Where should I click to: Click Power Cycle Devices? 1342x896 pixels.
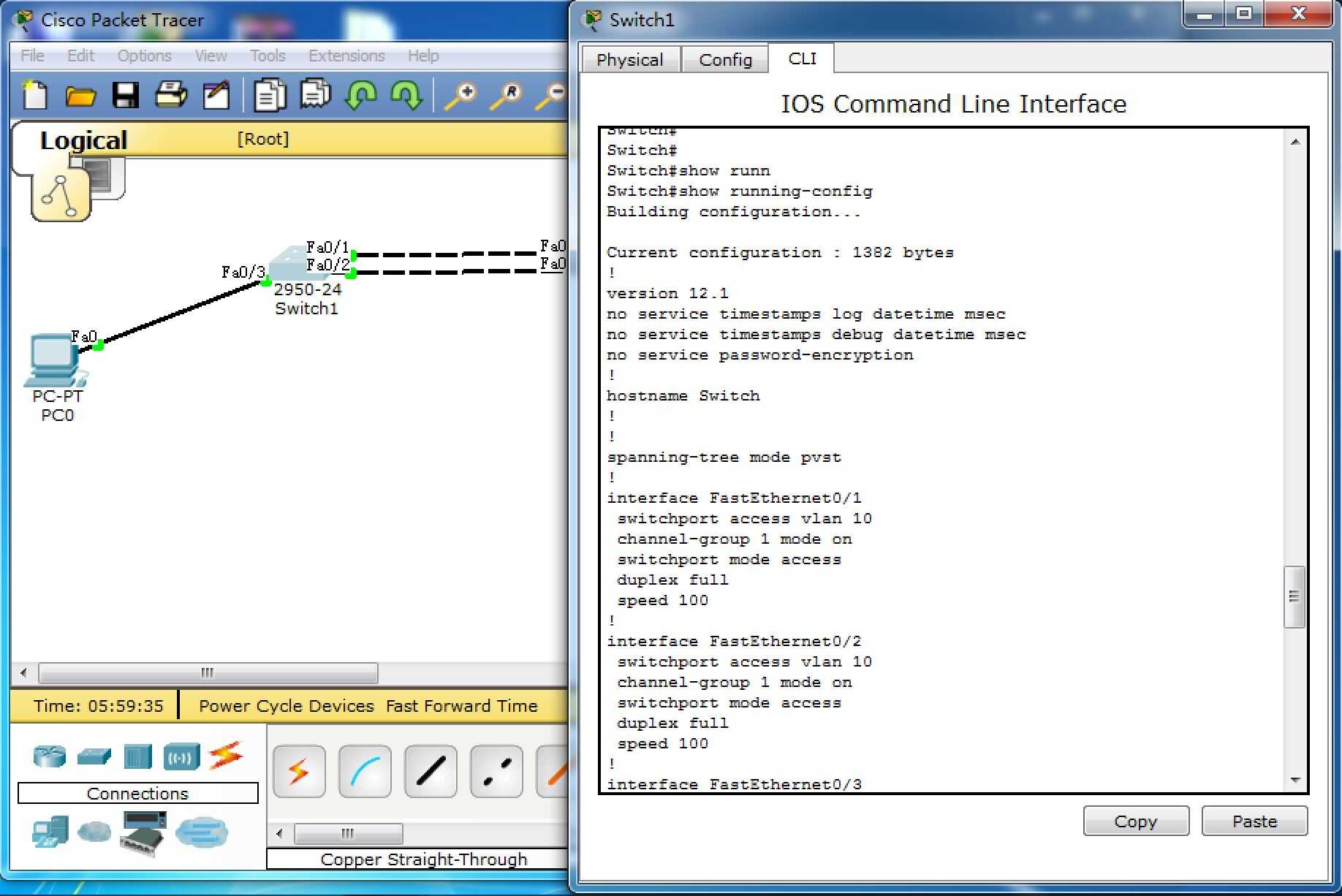pos(286,706)
